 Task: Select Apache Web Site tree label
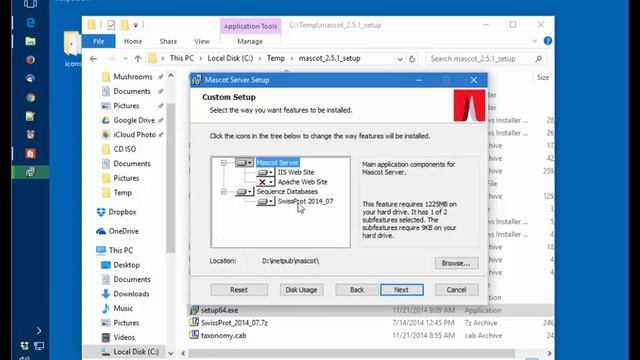[302, 182]
